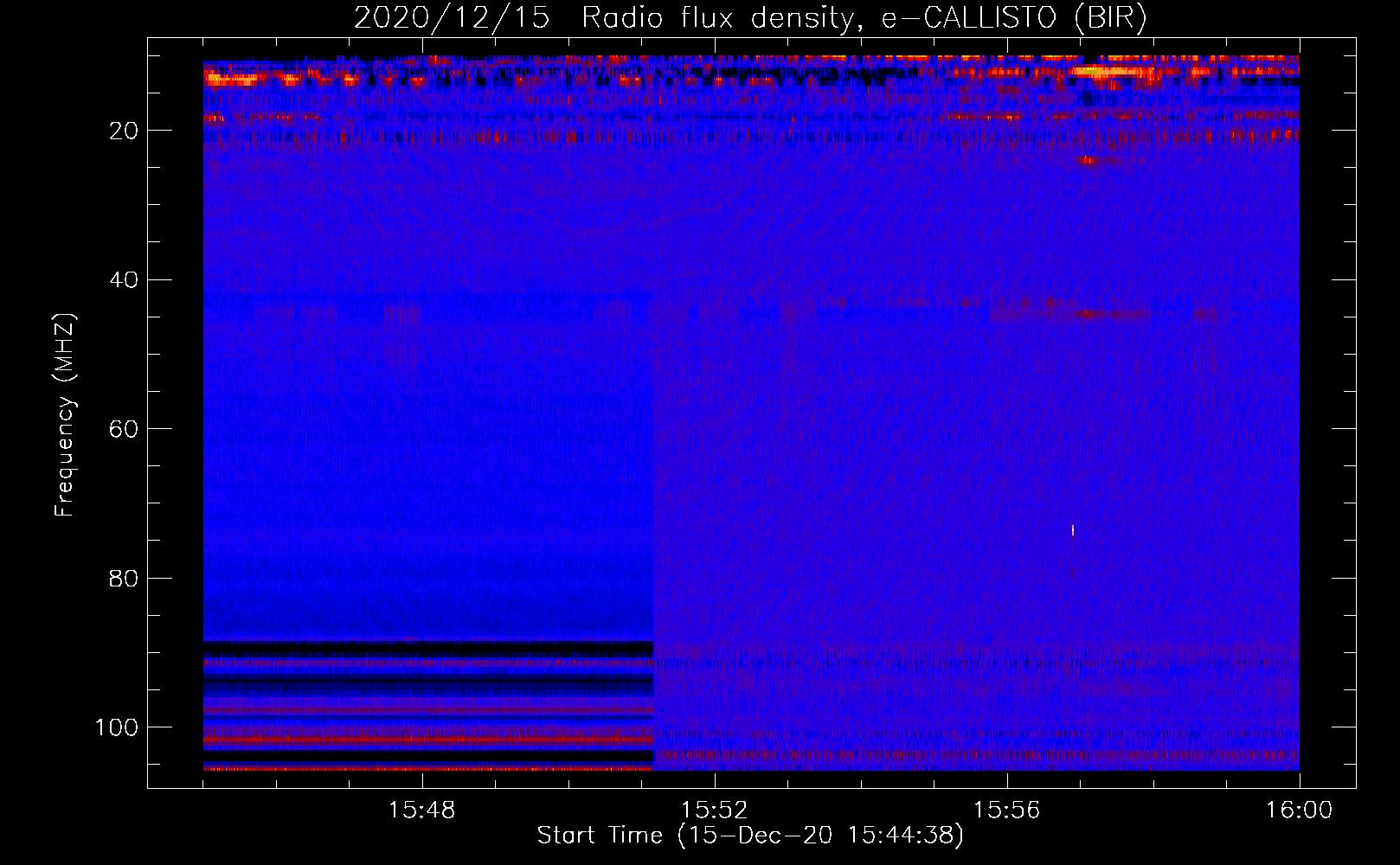This screenshot has width=1400, height=865.
Task: Select the 16:00 time tick label
Action: pyautogui.click(x=1299, y=811)
